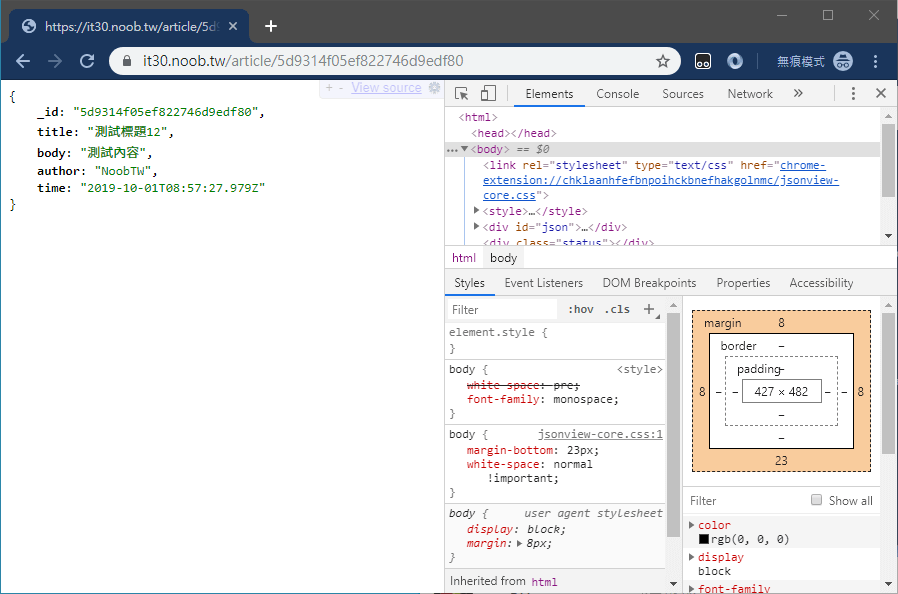Click the 427 × 482 content box
The height and width of the screenshot is (594, 898).
(x=781, y=392)
